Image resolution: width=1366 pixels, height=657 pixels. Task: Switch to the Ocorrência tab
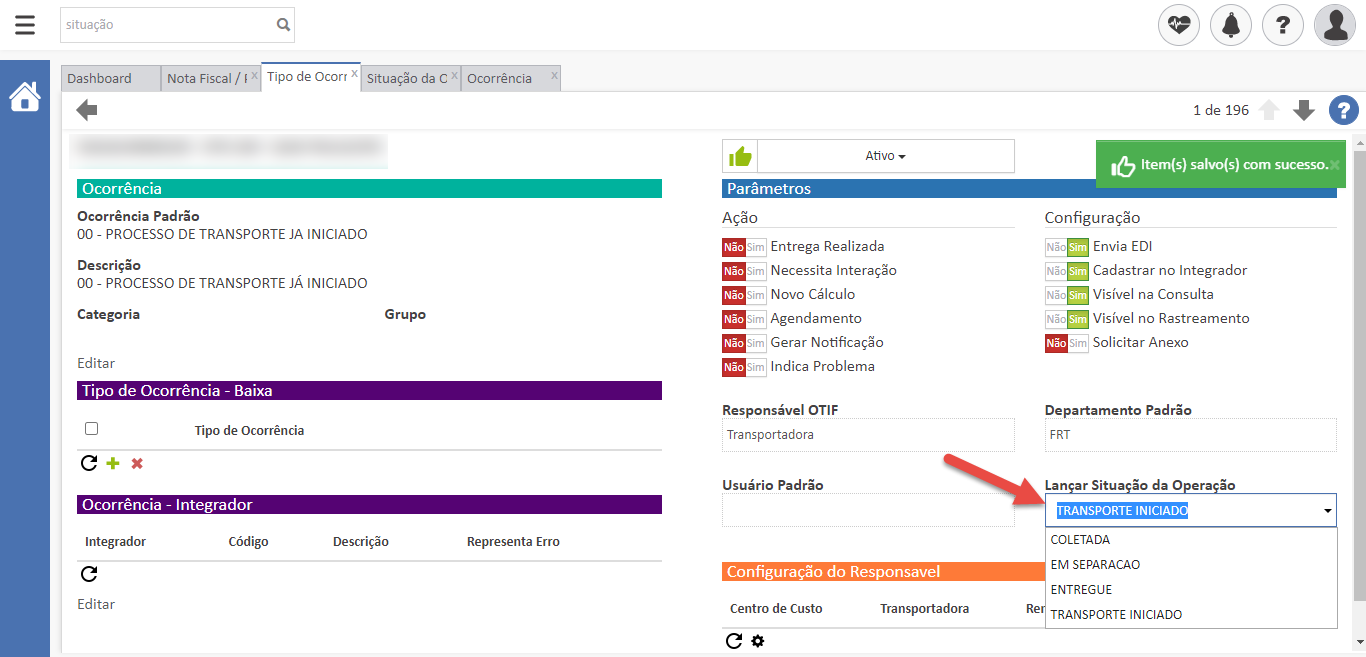[x=500, y=78]
